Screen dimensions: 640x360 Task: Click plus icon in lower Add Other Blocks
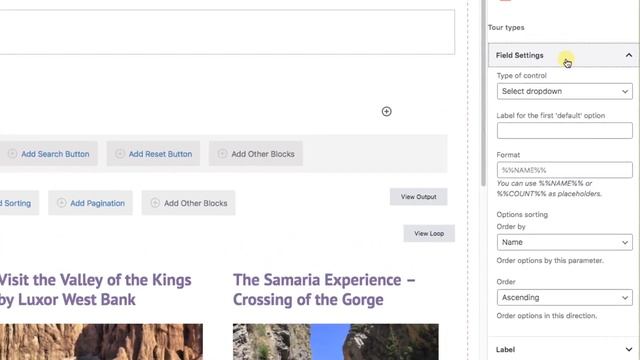point(155,203)
